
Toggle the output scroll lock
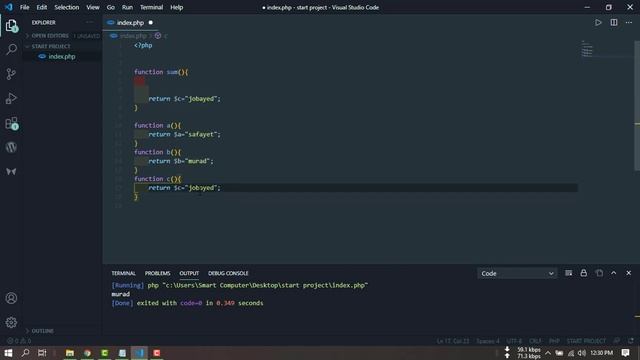tap(584, 273)
